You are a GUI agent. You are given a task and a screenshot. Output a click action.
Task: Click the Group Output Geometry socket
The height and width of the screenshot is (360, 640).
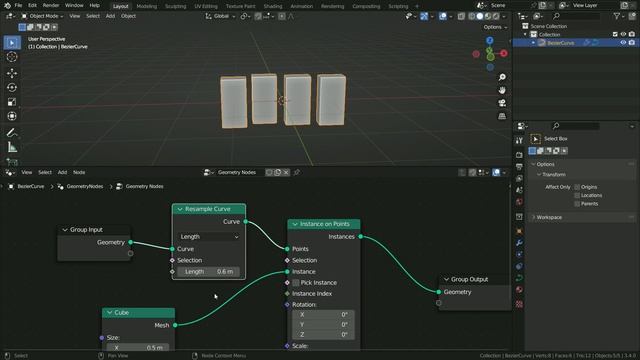tap(439, 292)
